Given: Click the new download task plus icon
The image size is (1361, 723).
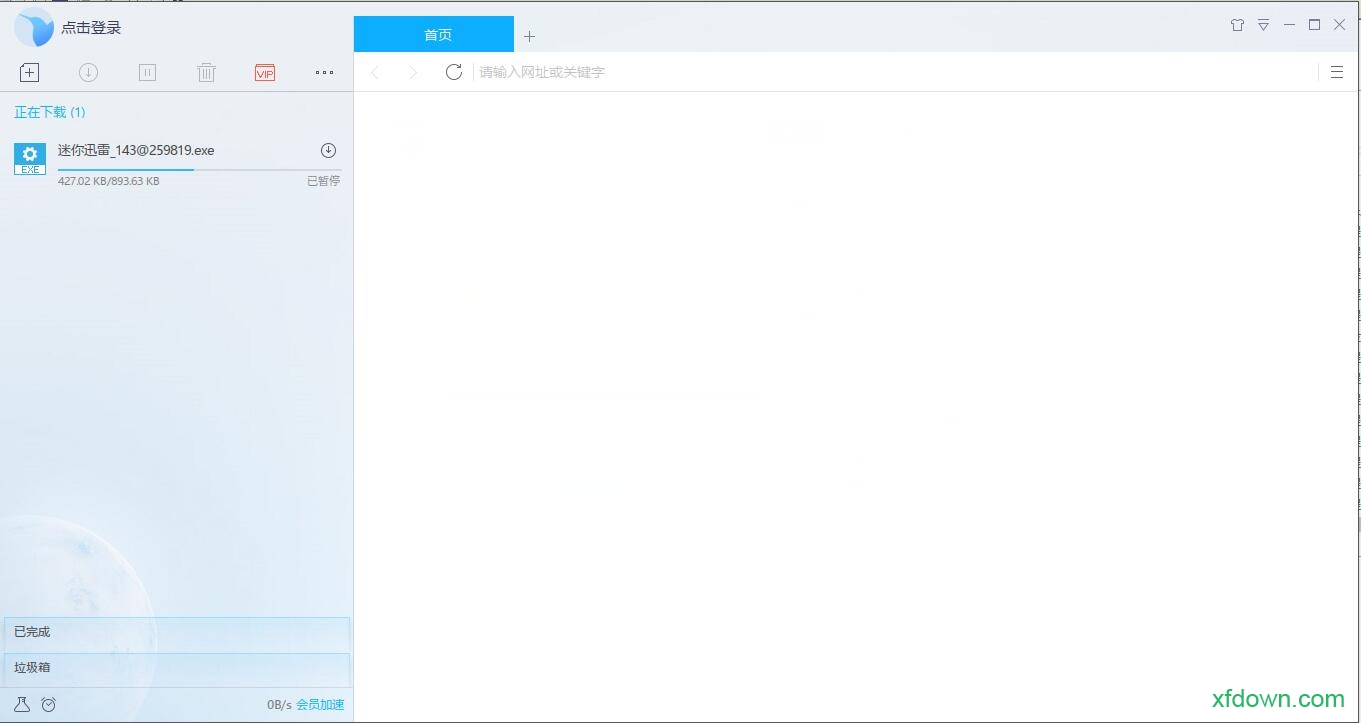Looking at the screenshot, I should [x=29, y=72].
